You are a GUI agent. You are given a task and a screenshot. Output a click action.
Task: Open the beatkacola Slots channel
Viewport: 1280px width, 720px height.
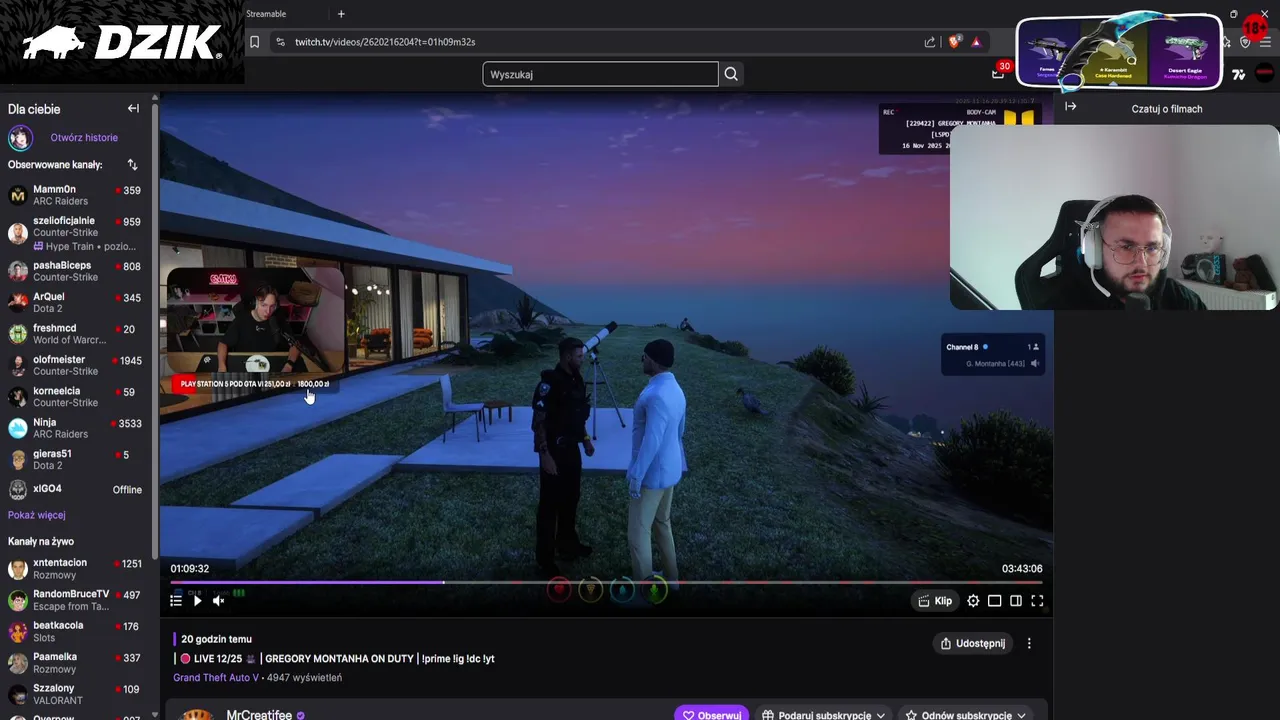point(75,631)
